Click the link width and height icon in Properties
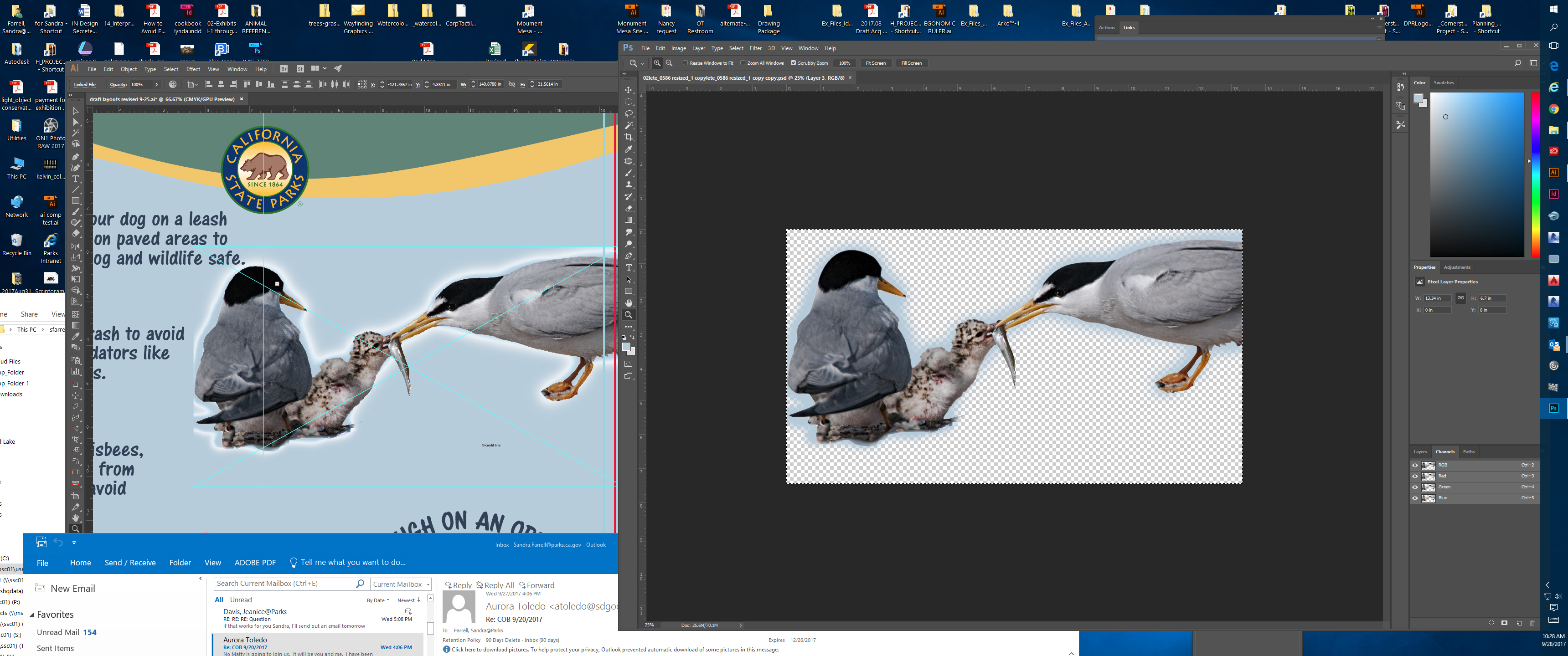The width and height of the screenshot is (1568, 656). pyautogui.click(x=1460, y=298)
